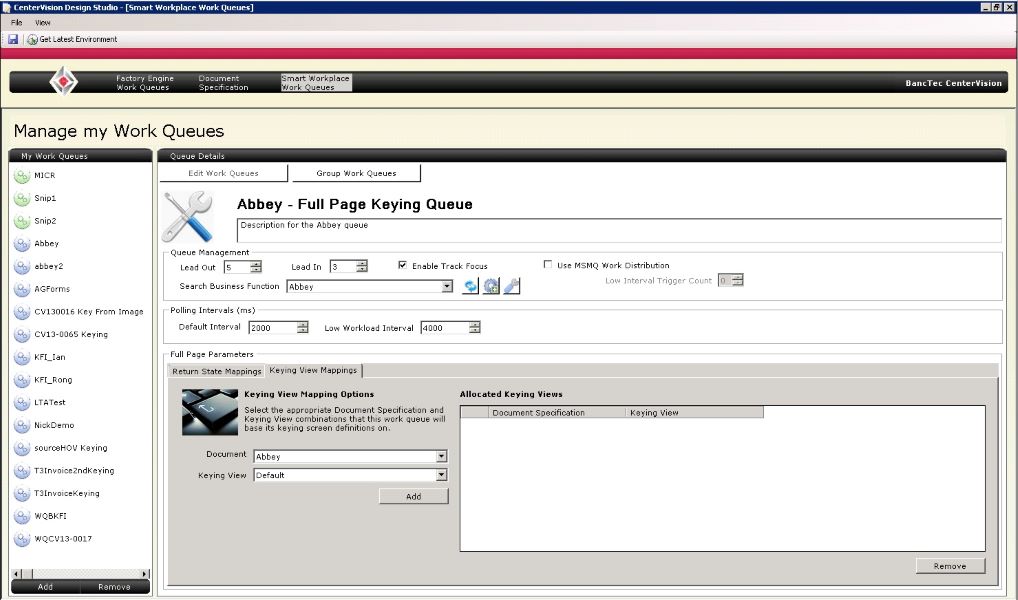Image resolution: width=1018 pixels, height=600 pixels.
Task: Select Smart Workplace Work Queues tab
Action: (316, 82)
